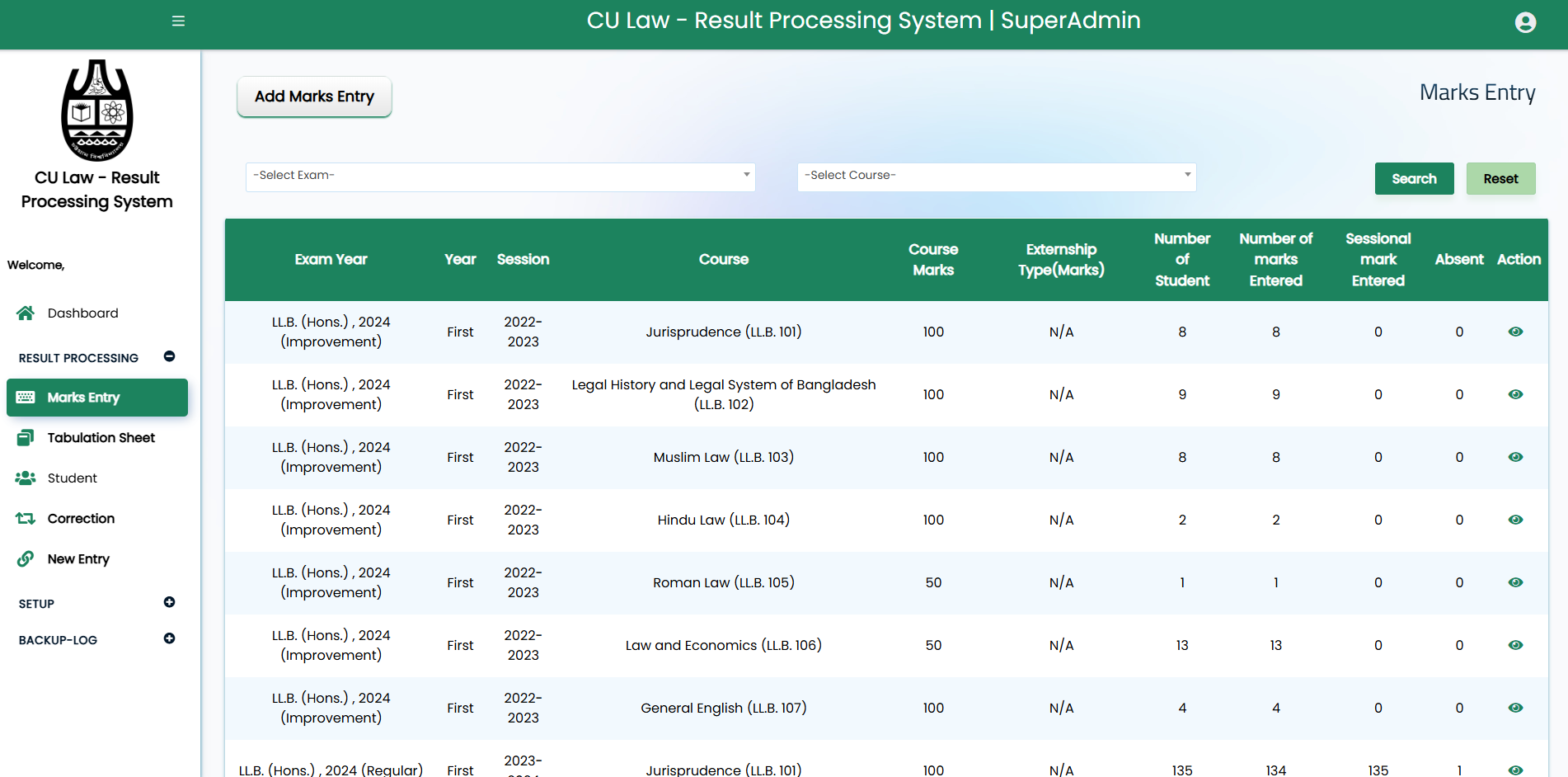This screenshot has height=777, width=1568.
Task: Open the Select Course dropdown
Action: pyautogui.click(x=996, y=177)
